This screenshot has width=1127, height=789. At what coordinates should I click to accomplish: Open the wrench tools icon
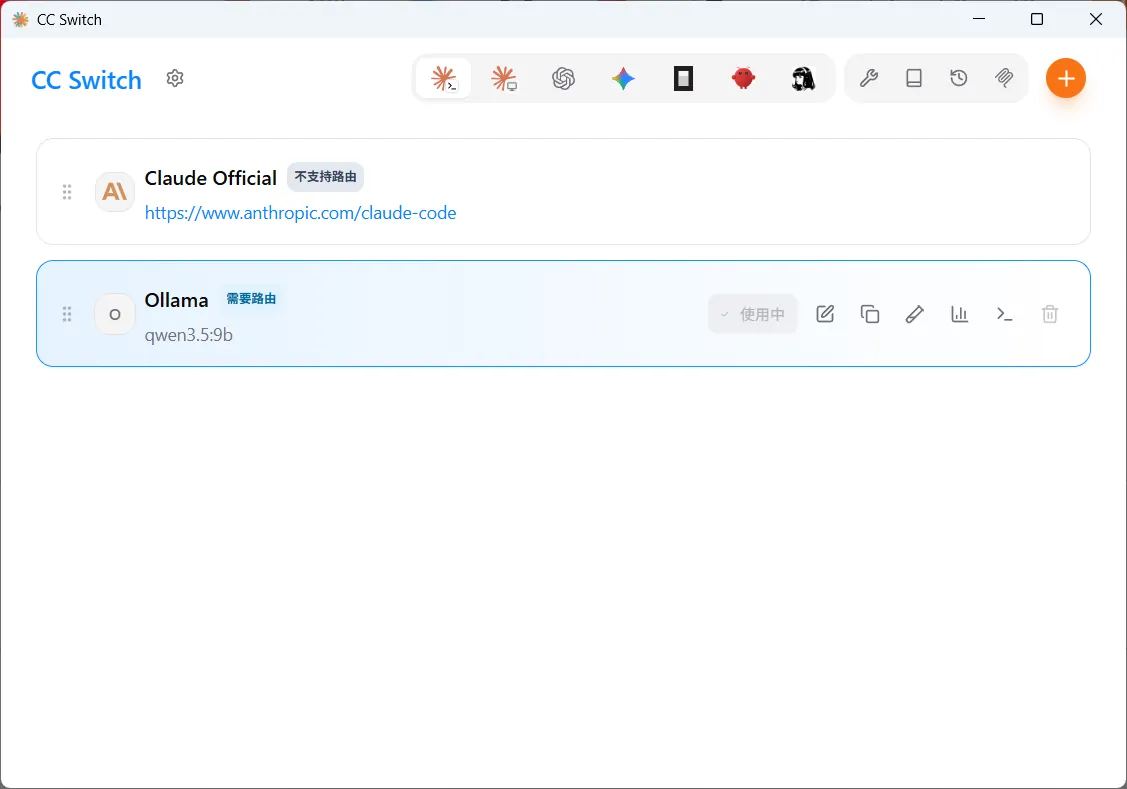pos(869,78)
